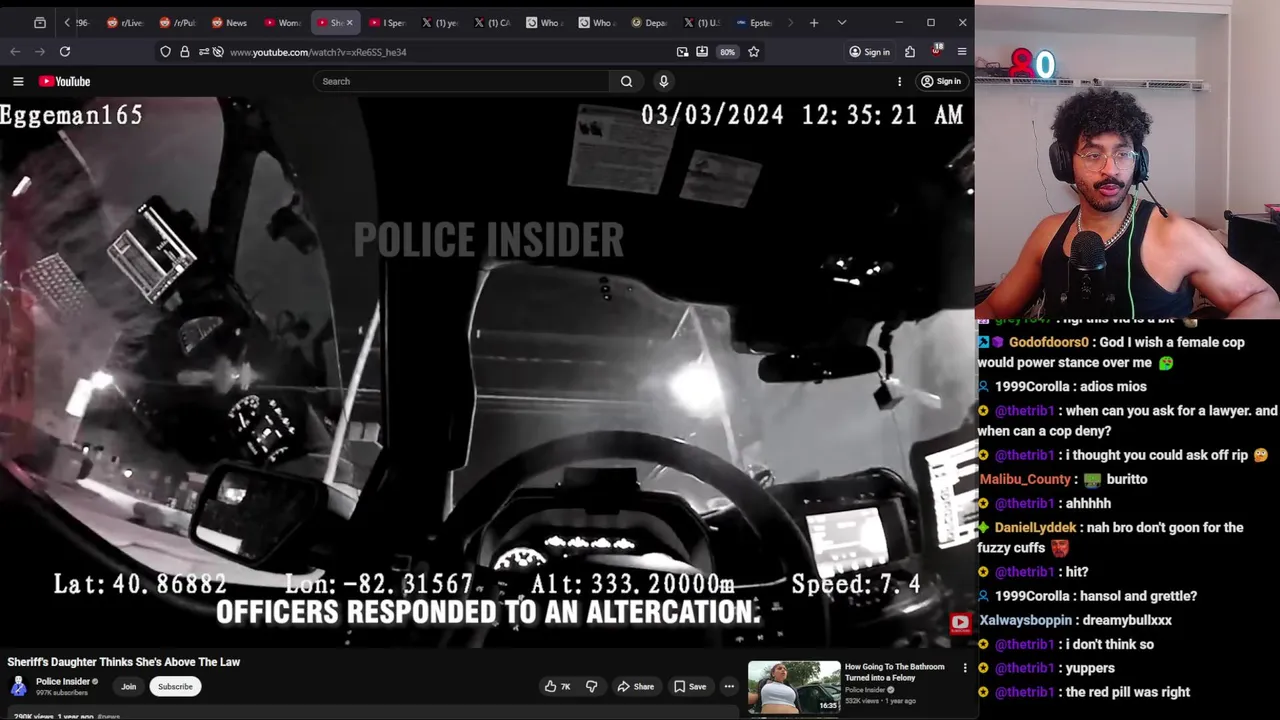Screen dimensions: 1280x720
Task: Click the YouTube Search input field
Action: 463,81
